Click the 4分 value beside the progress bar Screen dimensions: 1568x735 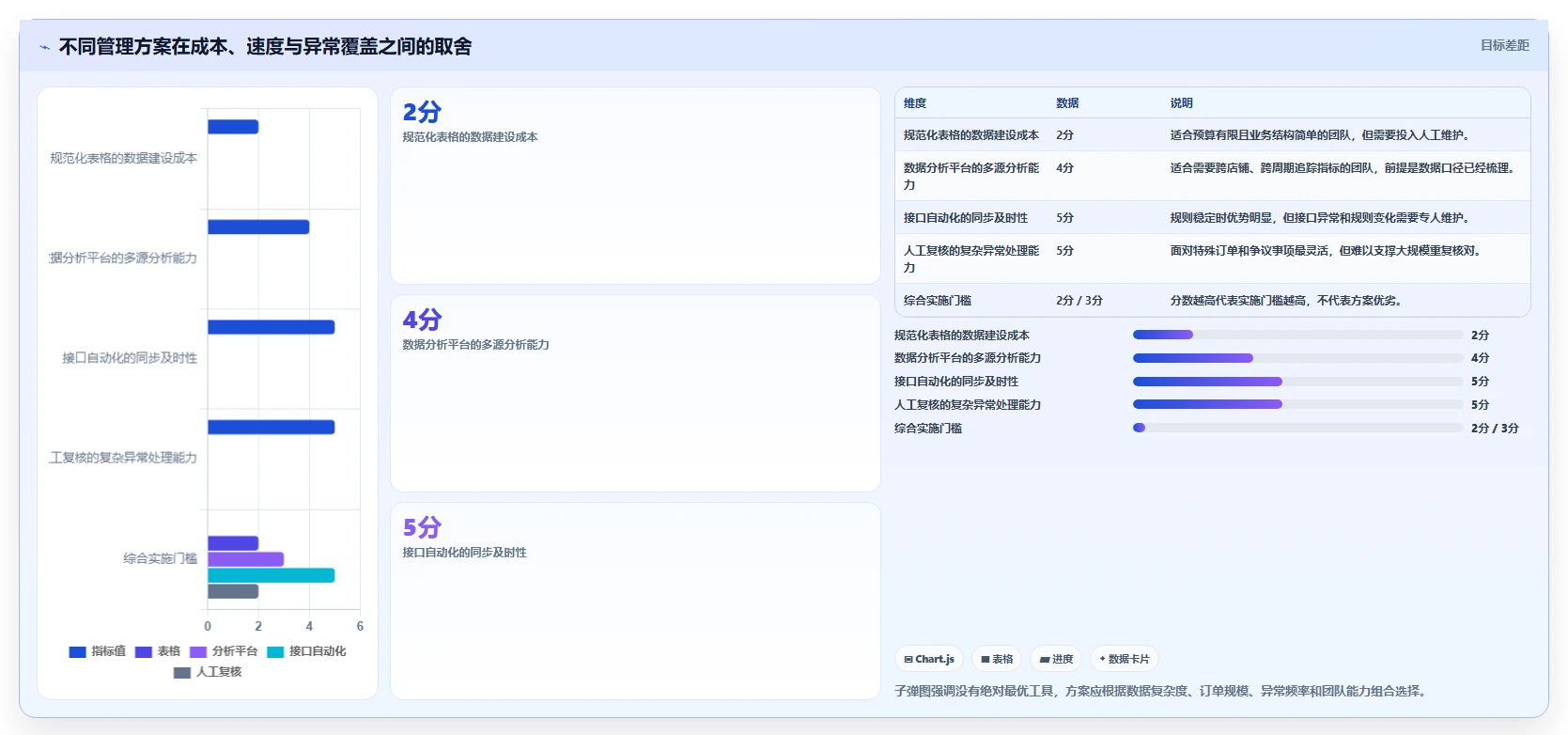pyautogui.click(x=1480, y=358)
